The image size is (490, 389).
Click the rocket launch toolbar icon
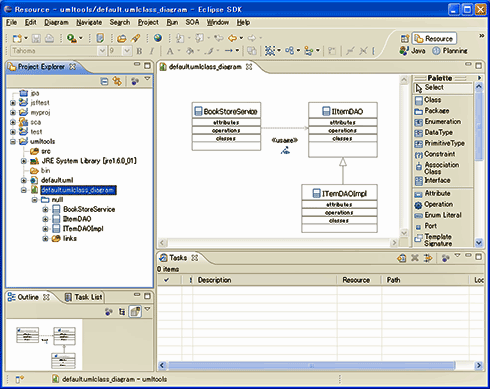pyautogui.click(x=135, y=38)
